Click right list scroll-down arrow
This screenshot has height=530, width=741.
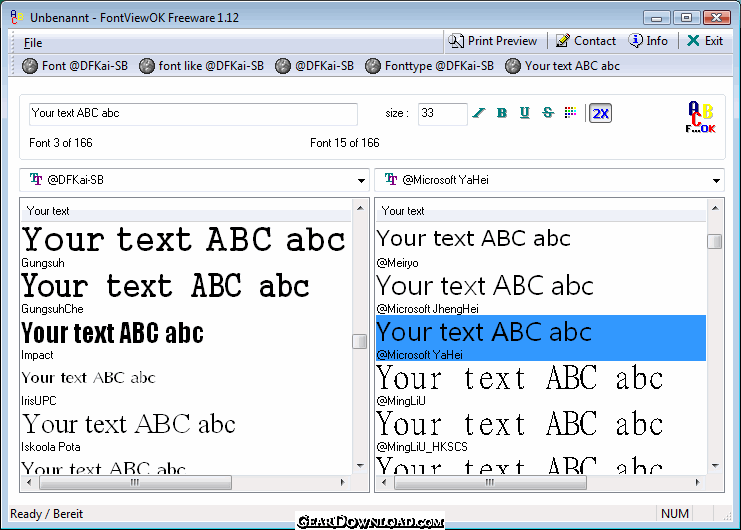(715, 466)
